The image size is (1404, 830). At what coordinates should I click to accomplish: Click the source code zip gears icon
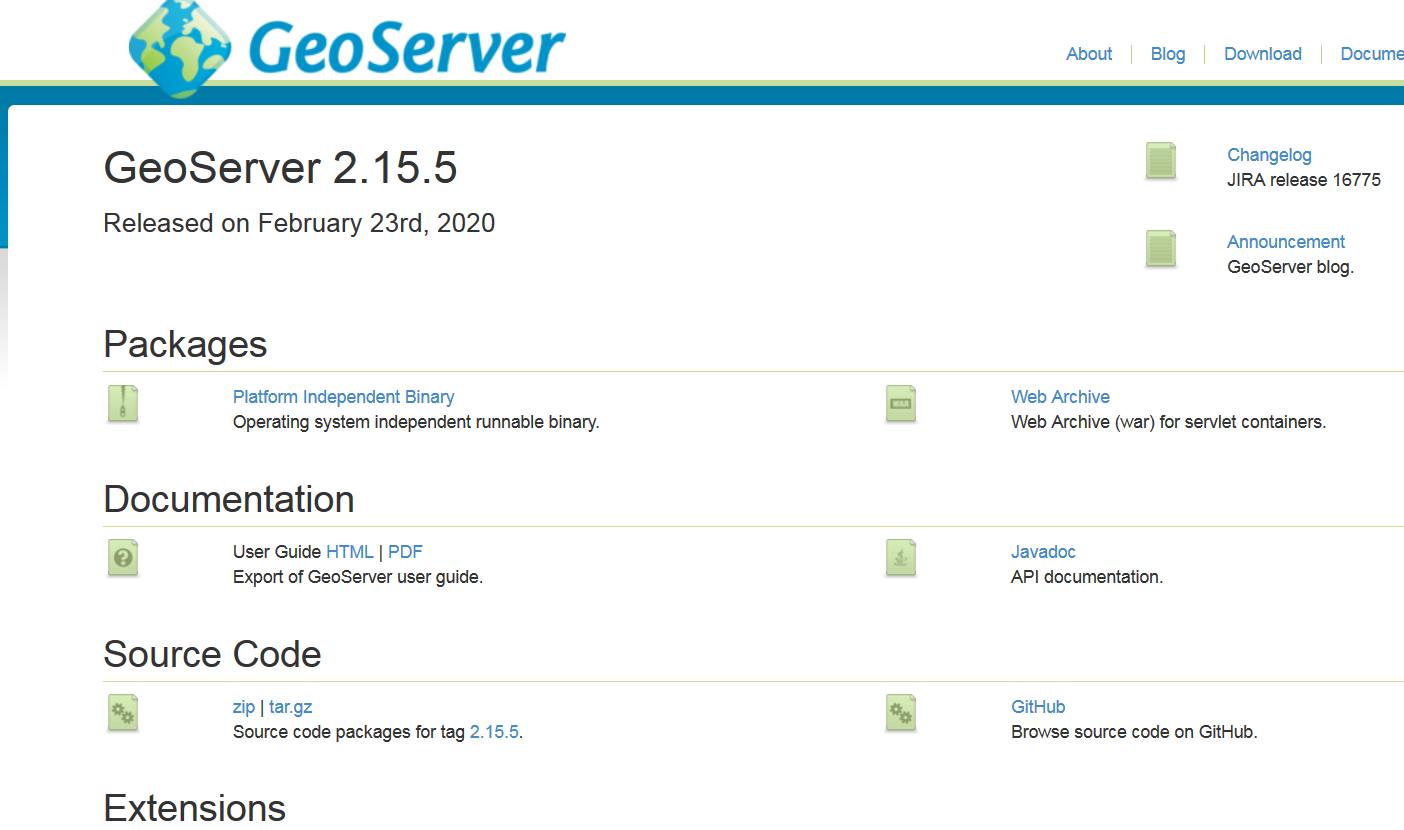(123, 714)
